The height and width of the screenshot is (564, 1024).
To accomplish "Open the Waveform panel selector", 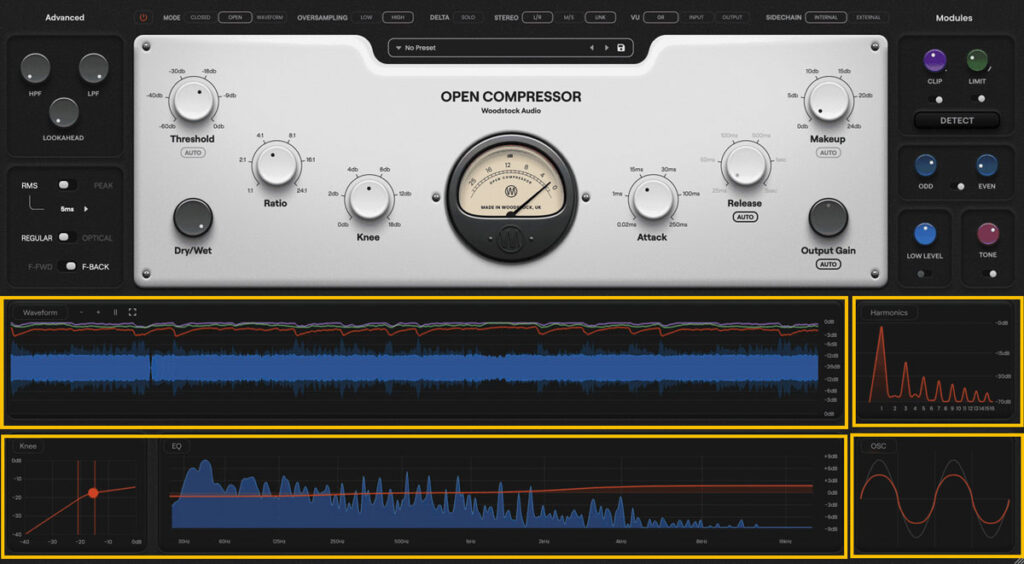I will 40,312.
